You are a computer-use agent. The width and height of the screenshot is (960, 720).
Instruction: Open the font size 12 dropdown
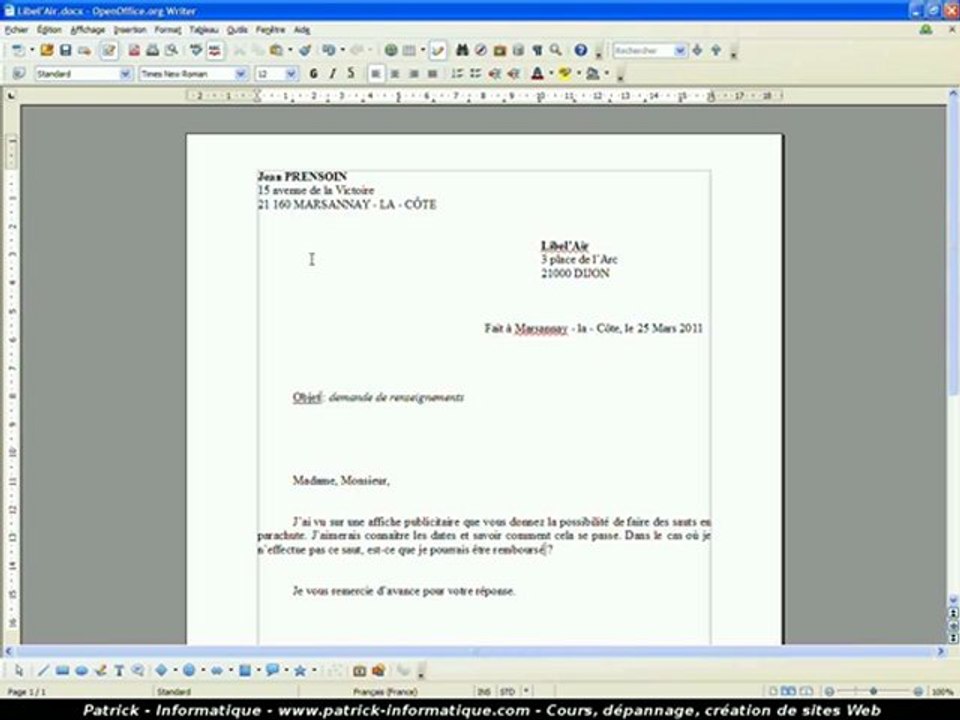(291, 74)
